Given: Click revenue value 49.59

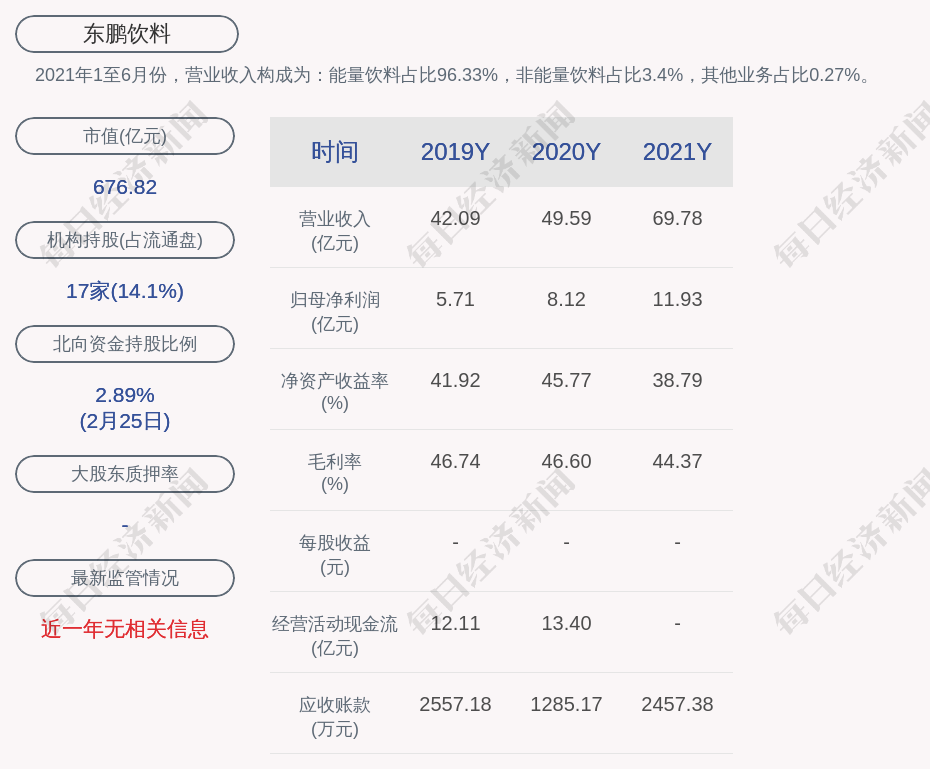Looking at the screenshot, I should [566, 218].
